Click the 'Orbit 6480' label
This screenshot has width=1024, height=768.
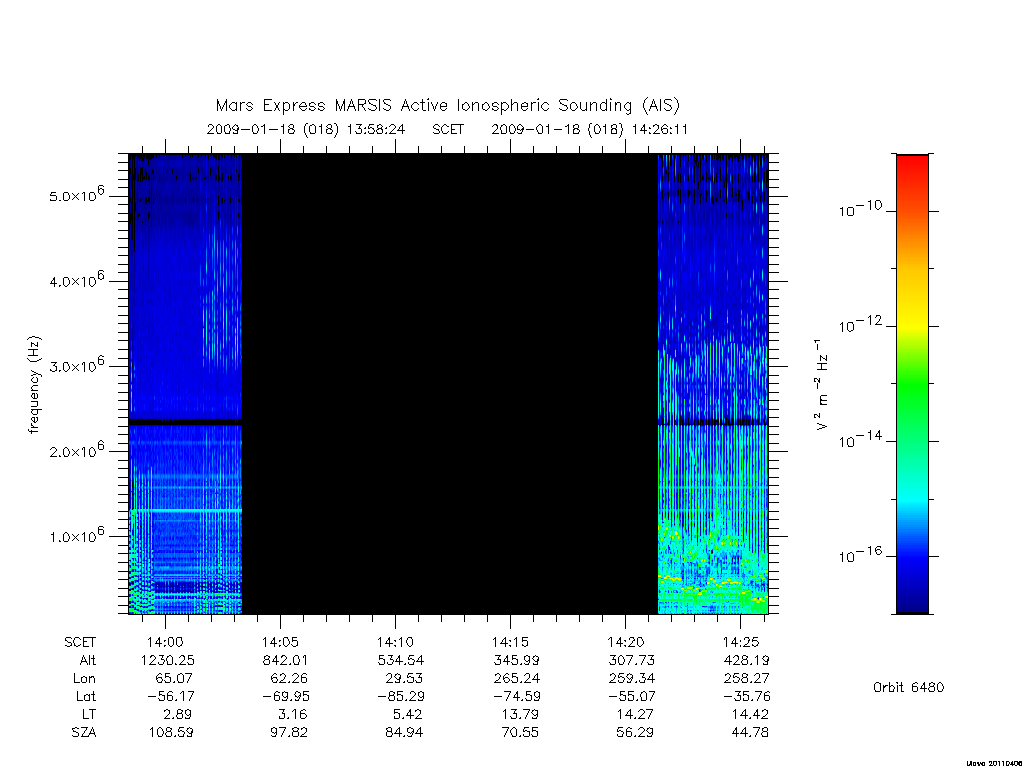[x=908, y=687]
